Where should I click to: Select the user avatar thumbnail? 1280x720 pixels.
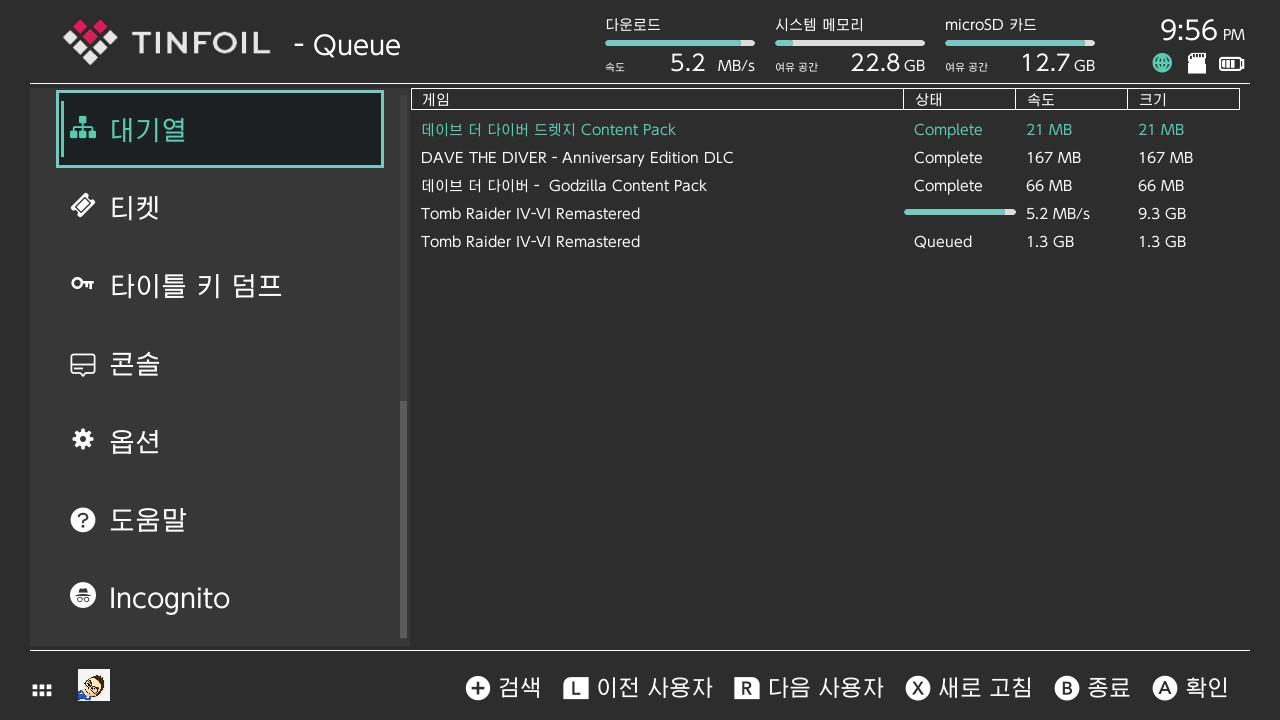[x=94, y=685]
